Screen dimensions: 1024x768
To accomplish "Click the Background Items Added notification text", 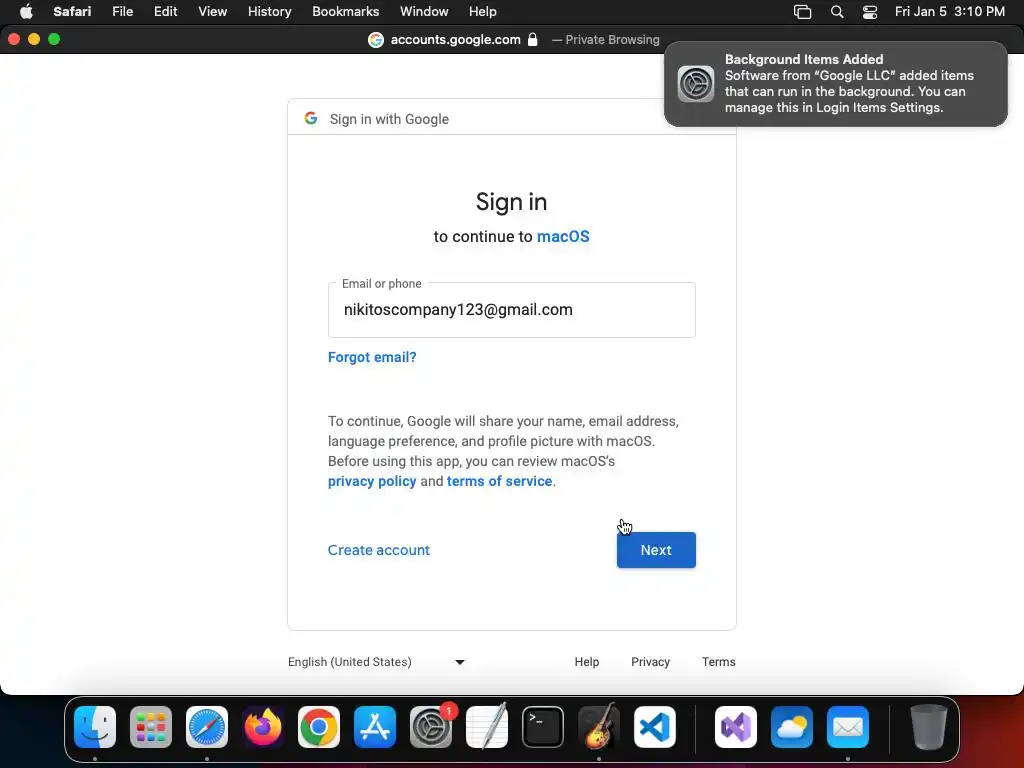I will pos(849,84).
